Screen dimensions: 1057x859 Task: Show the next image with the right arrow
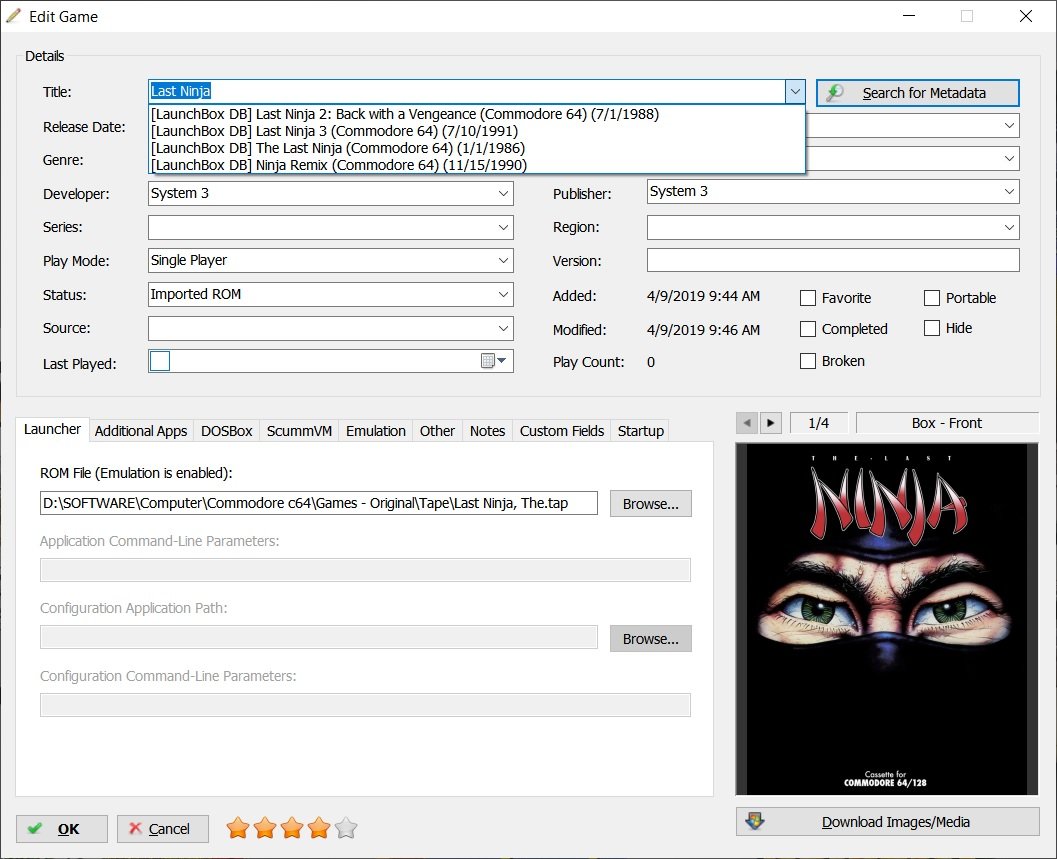point(771,423)
